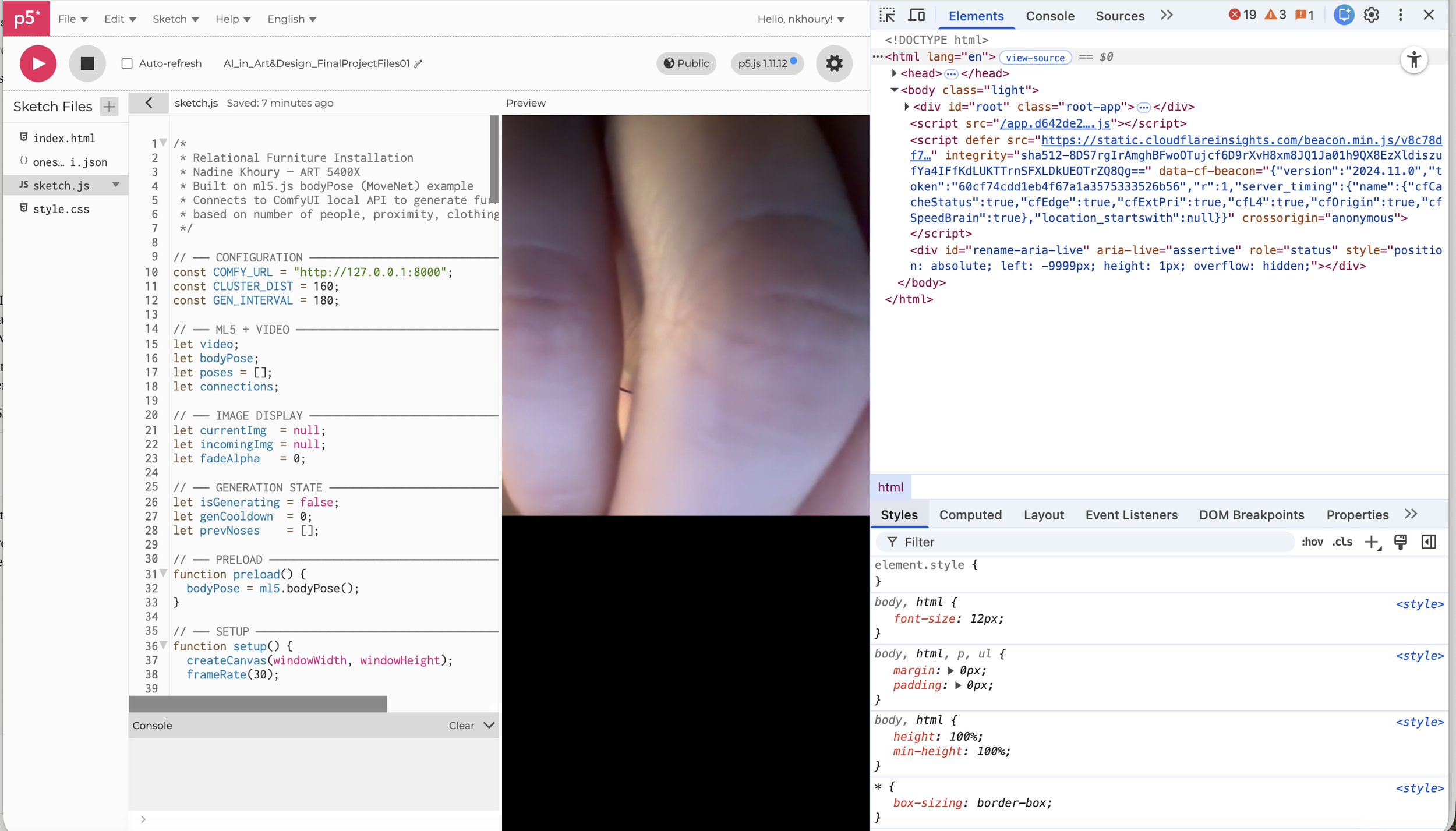Switch to the DevTools Elements tab
Image resolution: width=1456 pixels, height=831 pixels.
coord(976,16)
